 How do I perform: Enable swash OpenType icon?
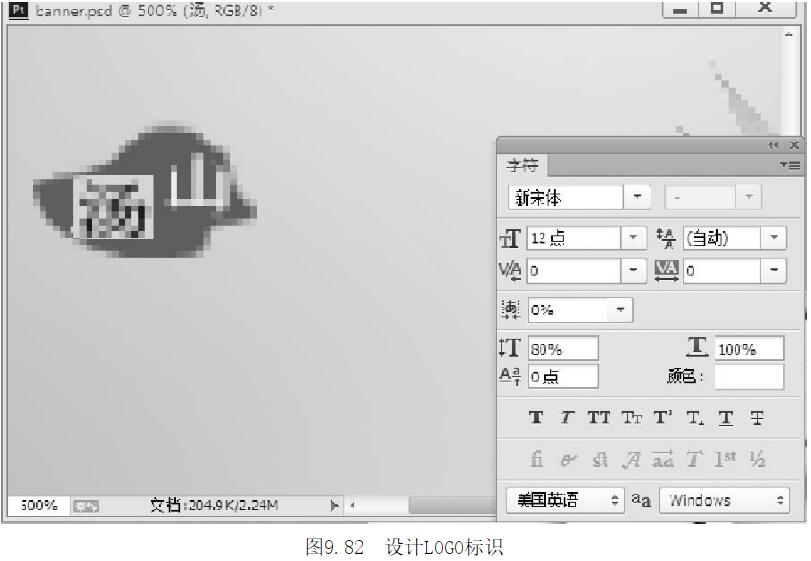(x=632, y=459)
